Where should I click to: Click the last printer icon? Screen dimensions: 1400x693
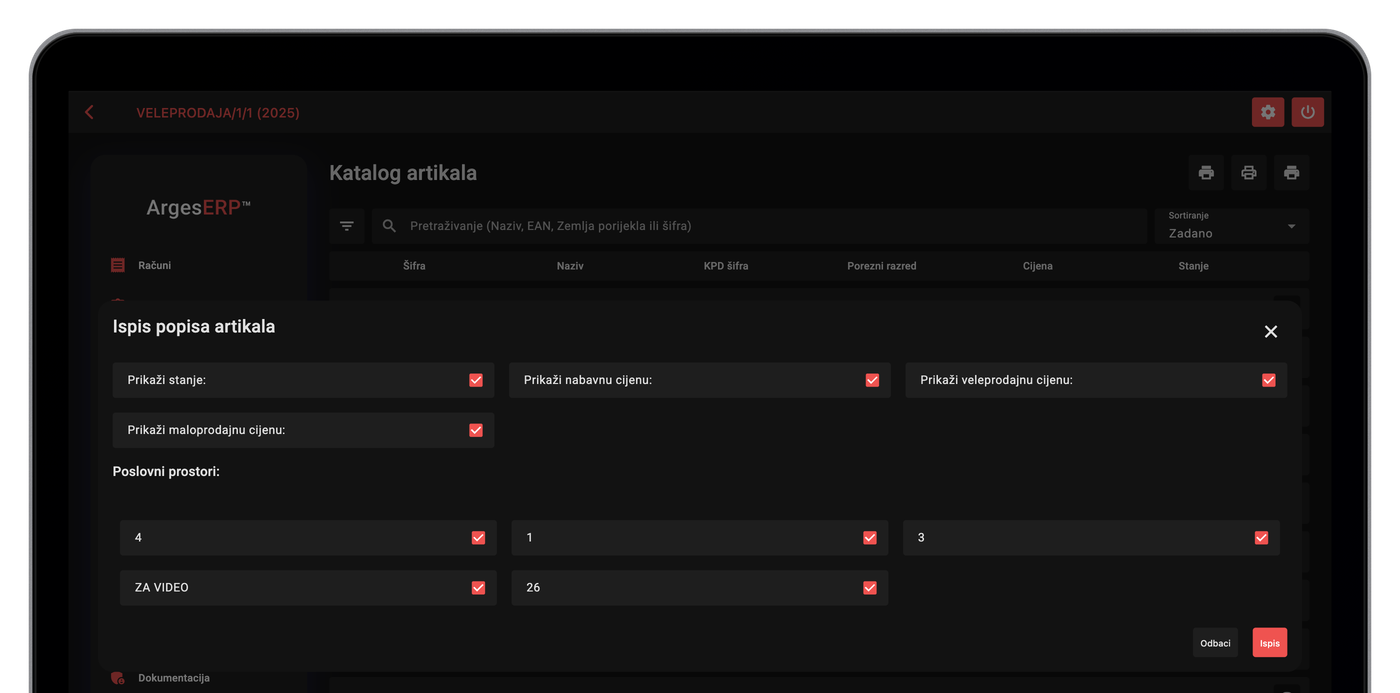(1292, 173)
